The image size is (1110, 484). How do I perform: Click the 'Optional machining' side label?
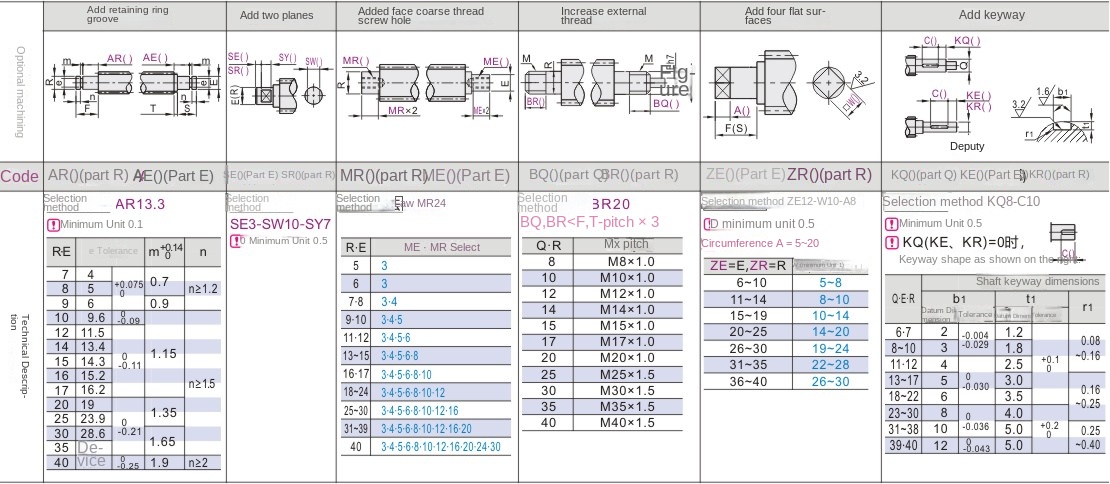20,92
